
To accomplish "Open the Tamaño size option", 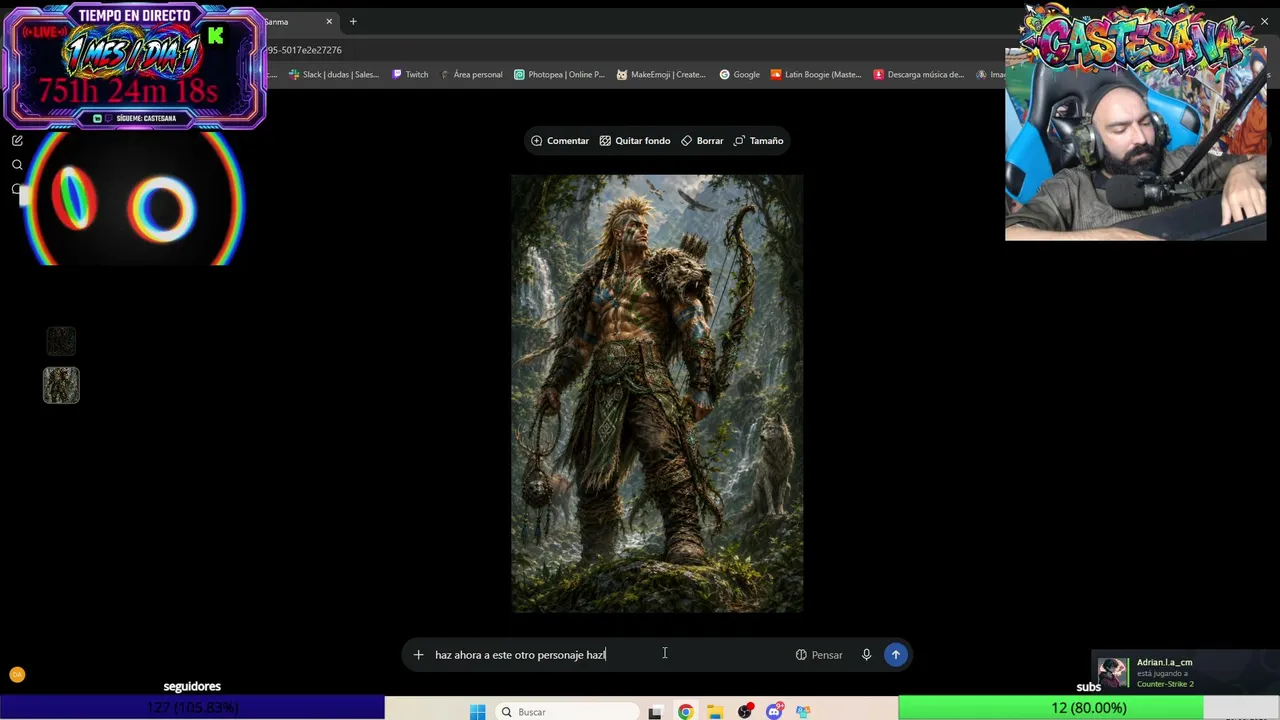I will coord(759,141).
